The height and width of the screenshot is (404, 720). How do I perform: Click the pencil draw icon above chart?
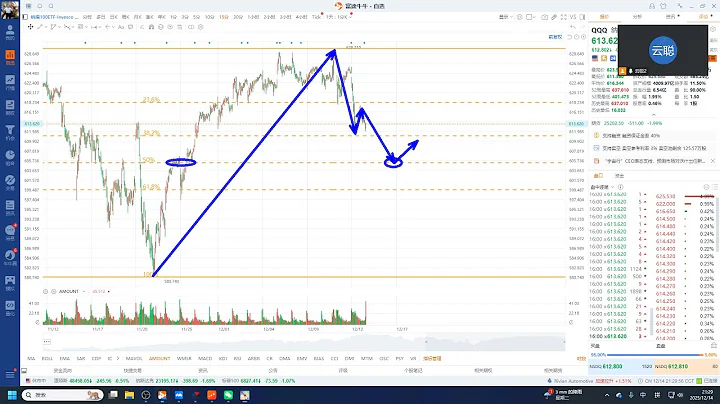point(554,17)
